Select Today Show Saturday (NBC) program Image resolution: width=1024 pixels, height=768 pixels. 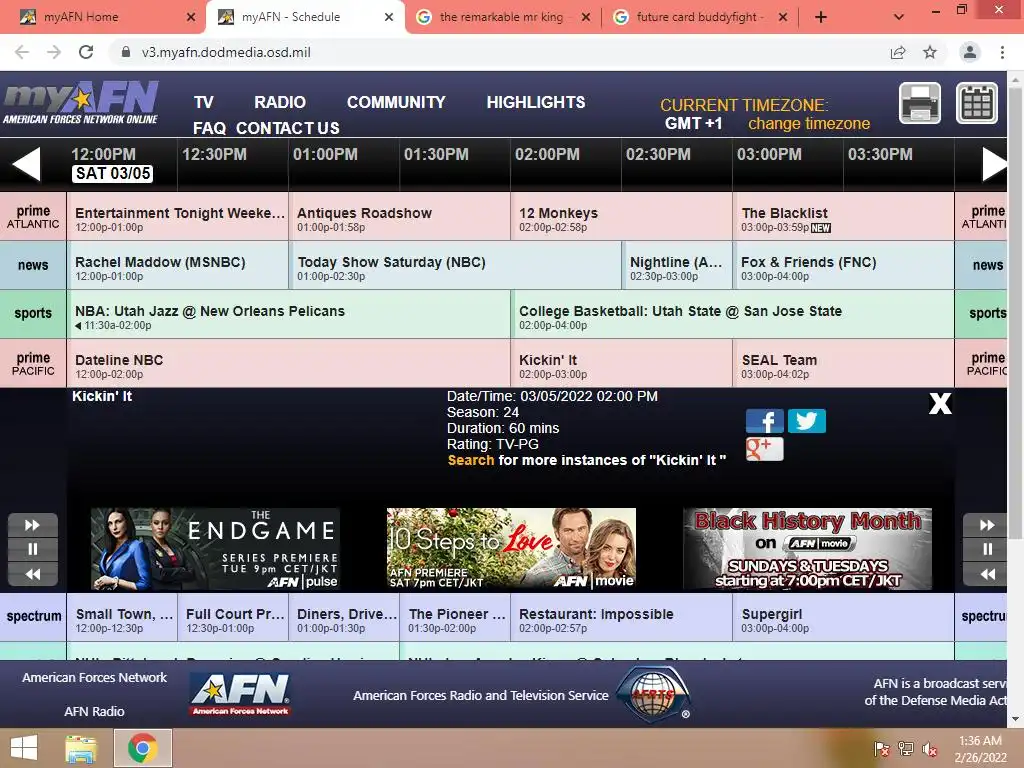pyautogui.click(x=456, y=265)
